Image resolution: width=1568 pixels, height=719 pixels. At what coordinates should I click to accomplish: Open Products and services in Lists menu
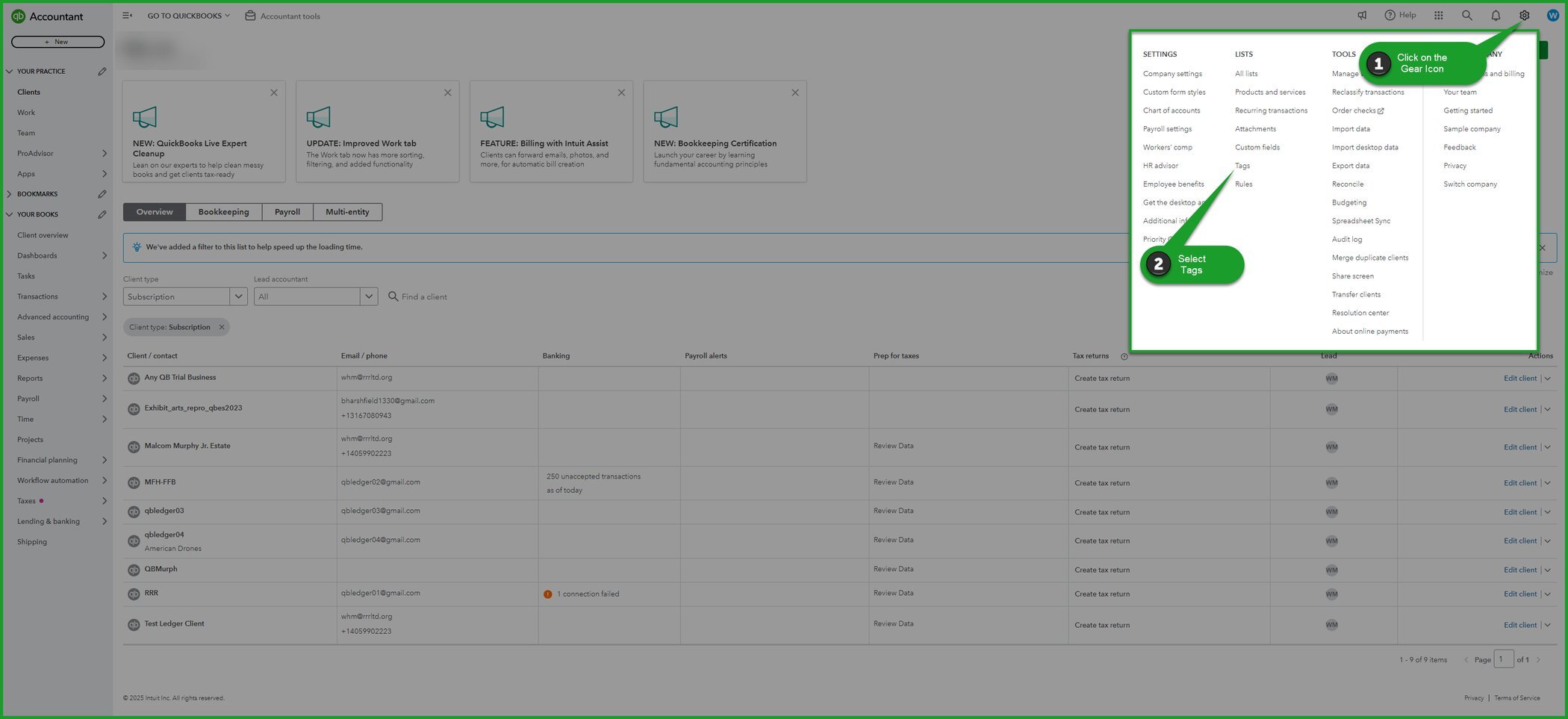(x=1269, y=93)
